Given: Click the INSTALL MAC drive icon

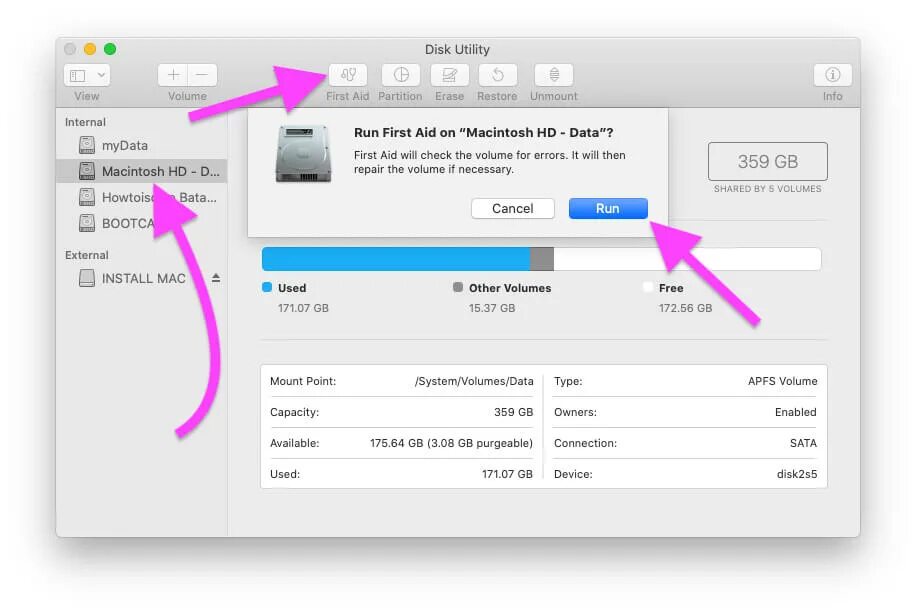Looking at the screenshot, I should coord(86,278).
